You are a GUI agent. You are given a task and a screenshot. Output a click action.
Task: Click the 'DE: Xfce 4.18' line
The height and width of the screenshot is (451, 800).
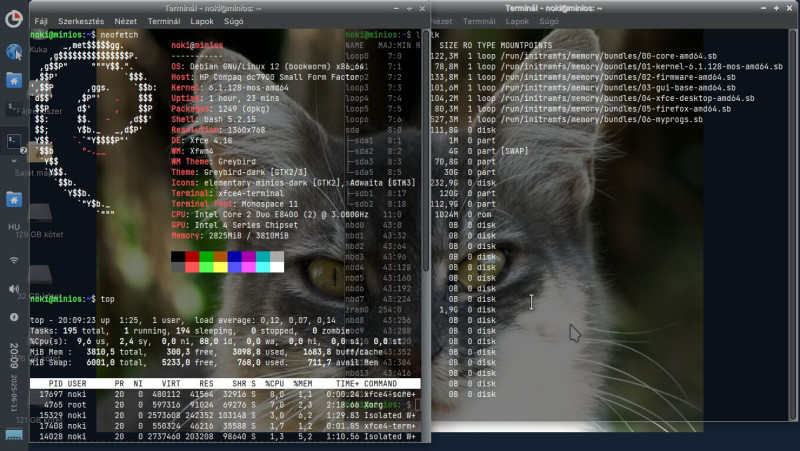pyautogui.click(x=202, y=140)
